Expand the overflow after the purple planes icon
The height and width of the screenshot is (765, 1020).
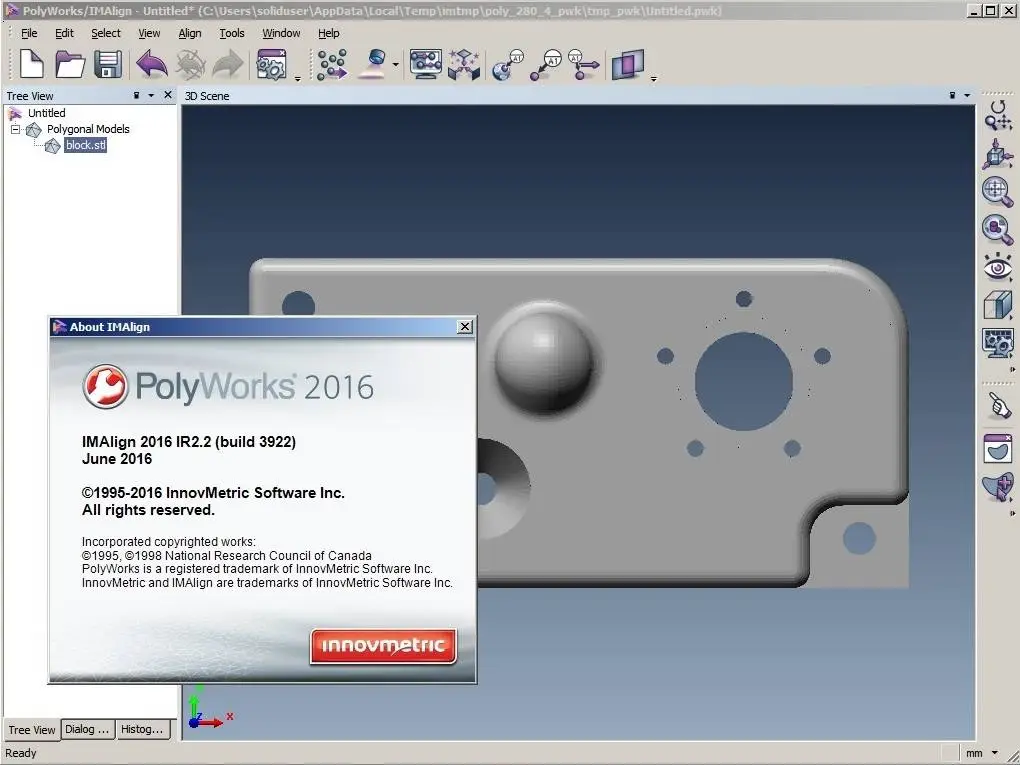[654, 79]
